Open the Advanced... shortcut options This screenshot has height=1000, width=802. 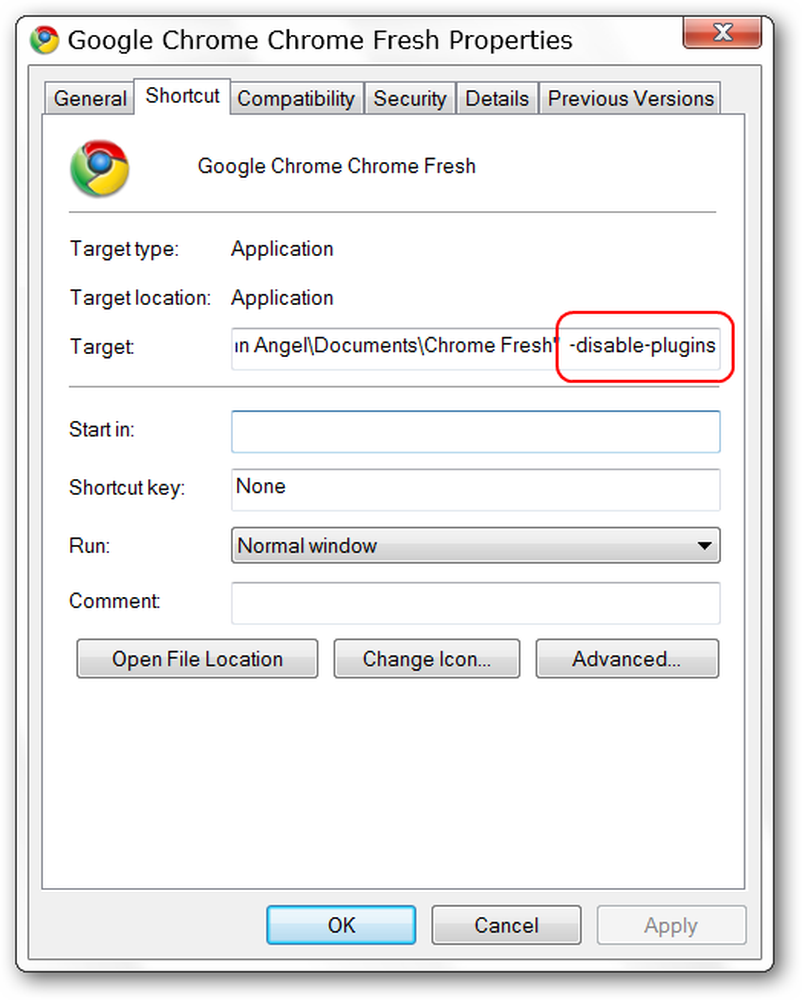pyautogui.click(x=627, y=659)
